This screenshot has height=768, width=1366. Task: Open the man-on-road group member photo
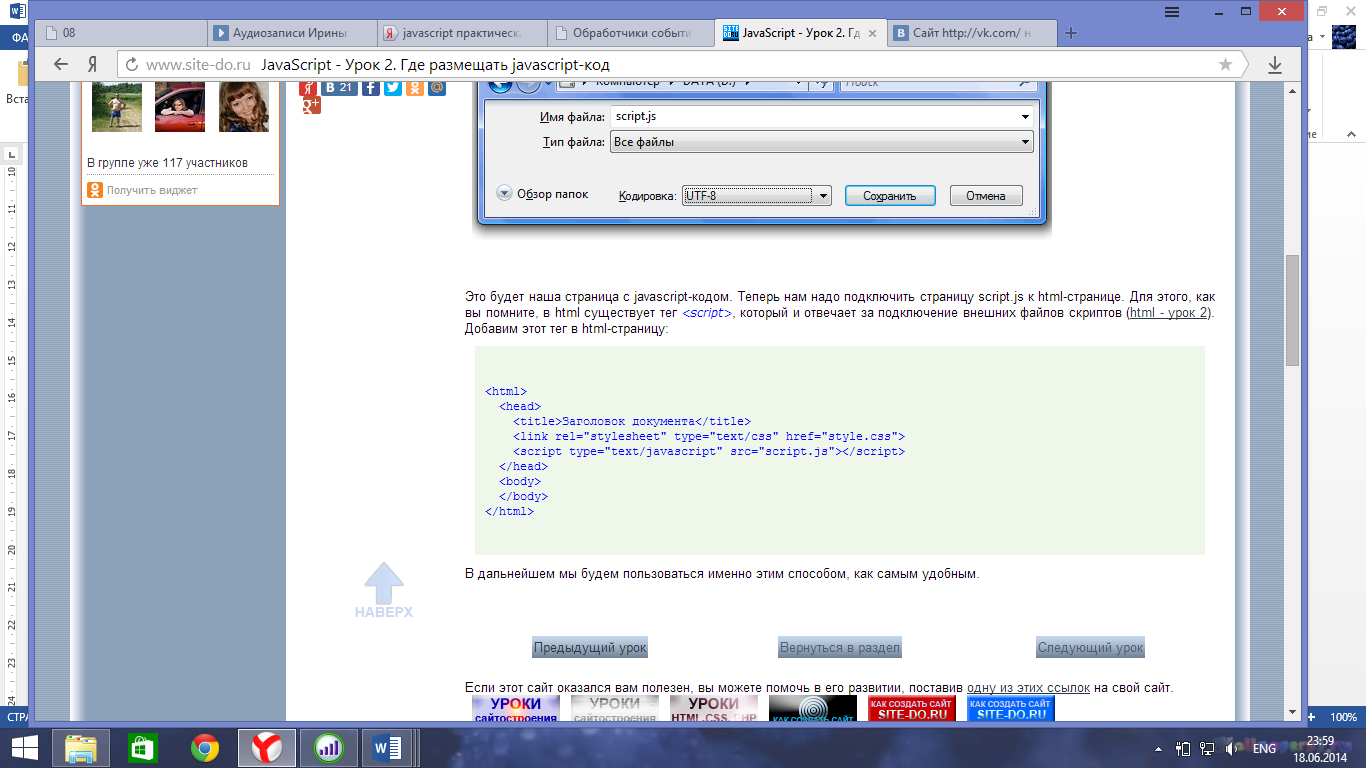(117, 105)
